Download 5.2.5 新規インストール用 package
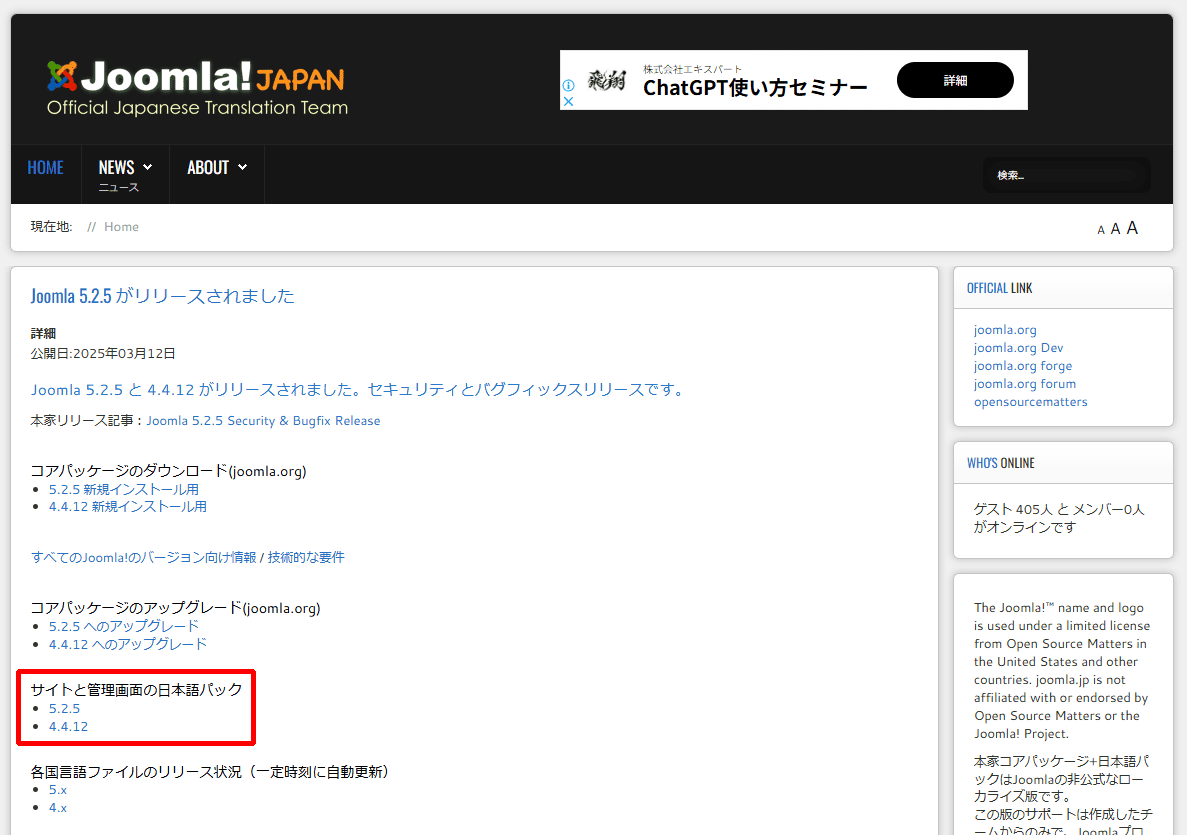1187x835 pixels. pyautogui.click(x=124, y=490)
